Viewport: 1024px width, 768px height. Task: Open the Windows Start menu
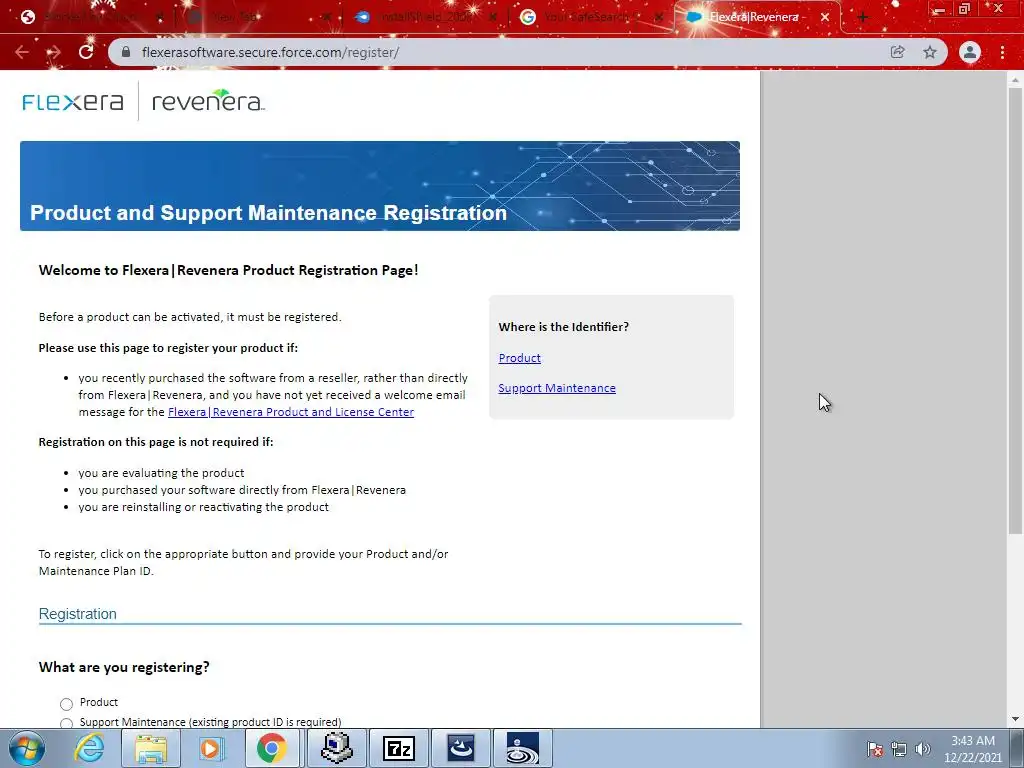pyautogui.click(x=27, y=748)
